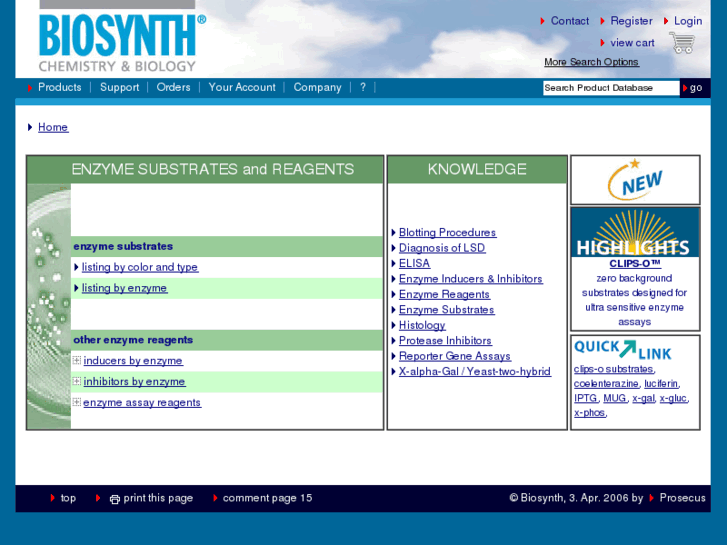Go to the Home breadcrumb link
Viewport: 727px width, 545px height.
pyautogui.click(x=53, y=127)
